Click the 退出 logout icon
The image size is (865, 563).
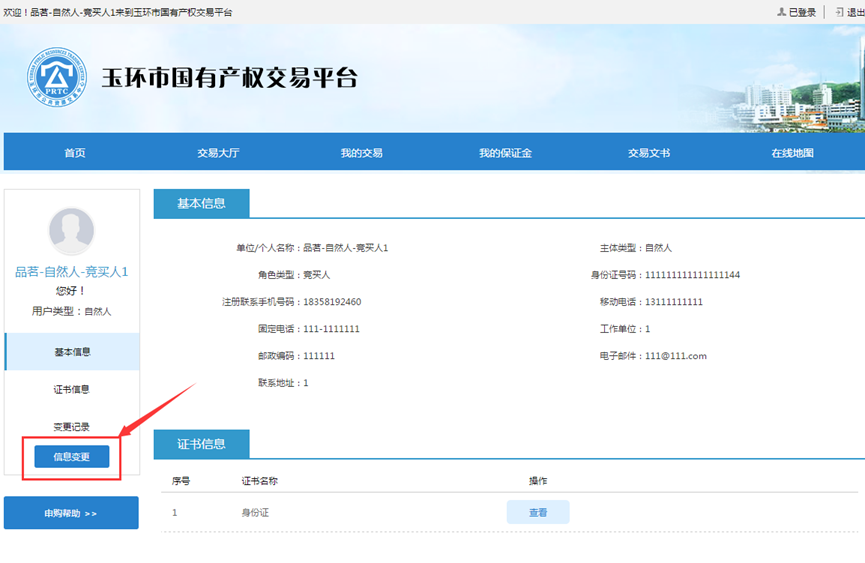(839, 12)
